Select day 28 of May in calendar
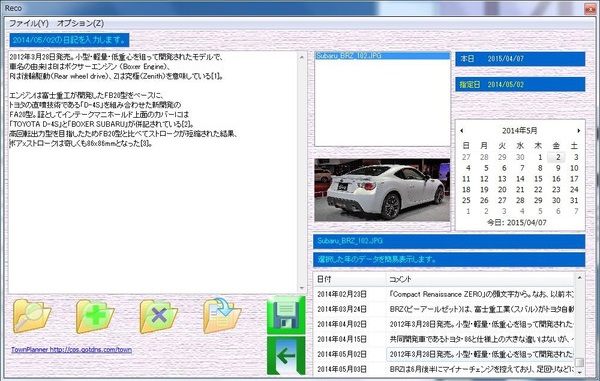 520,200
